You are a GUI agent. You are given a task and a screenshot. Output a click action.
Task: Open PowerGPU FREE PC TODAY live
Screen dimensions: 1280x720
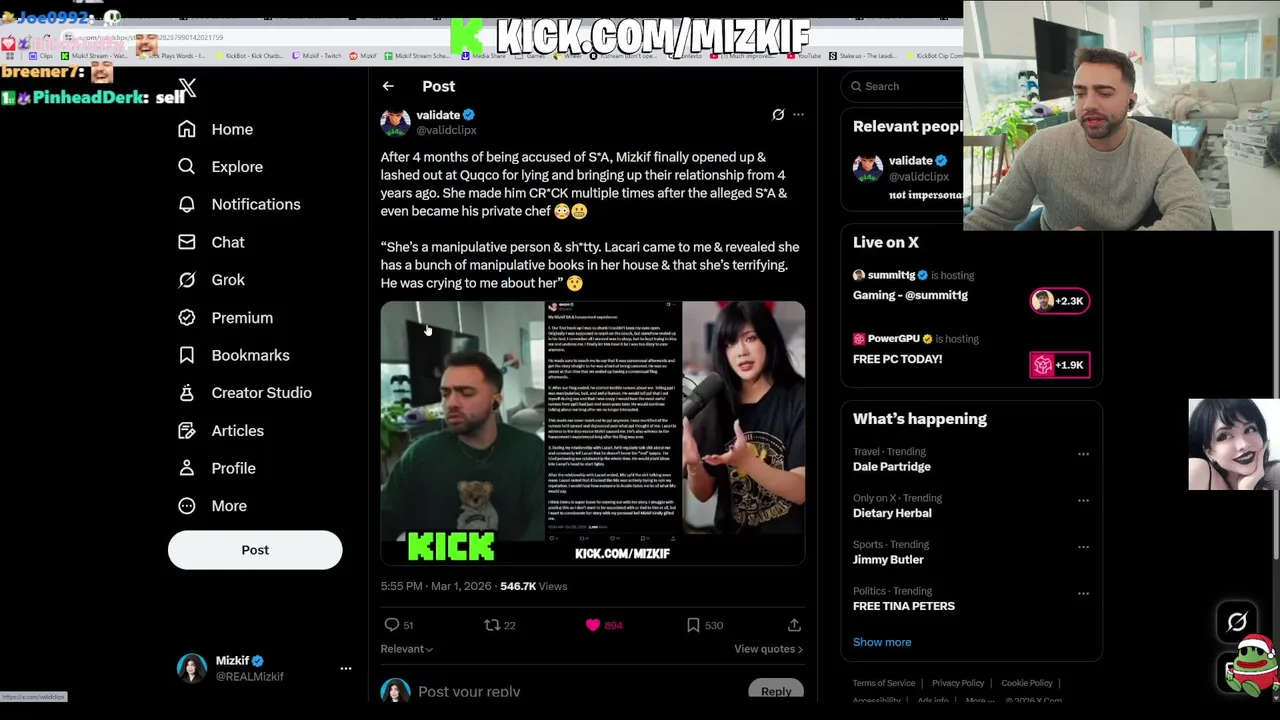point(897,359)
